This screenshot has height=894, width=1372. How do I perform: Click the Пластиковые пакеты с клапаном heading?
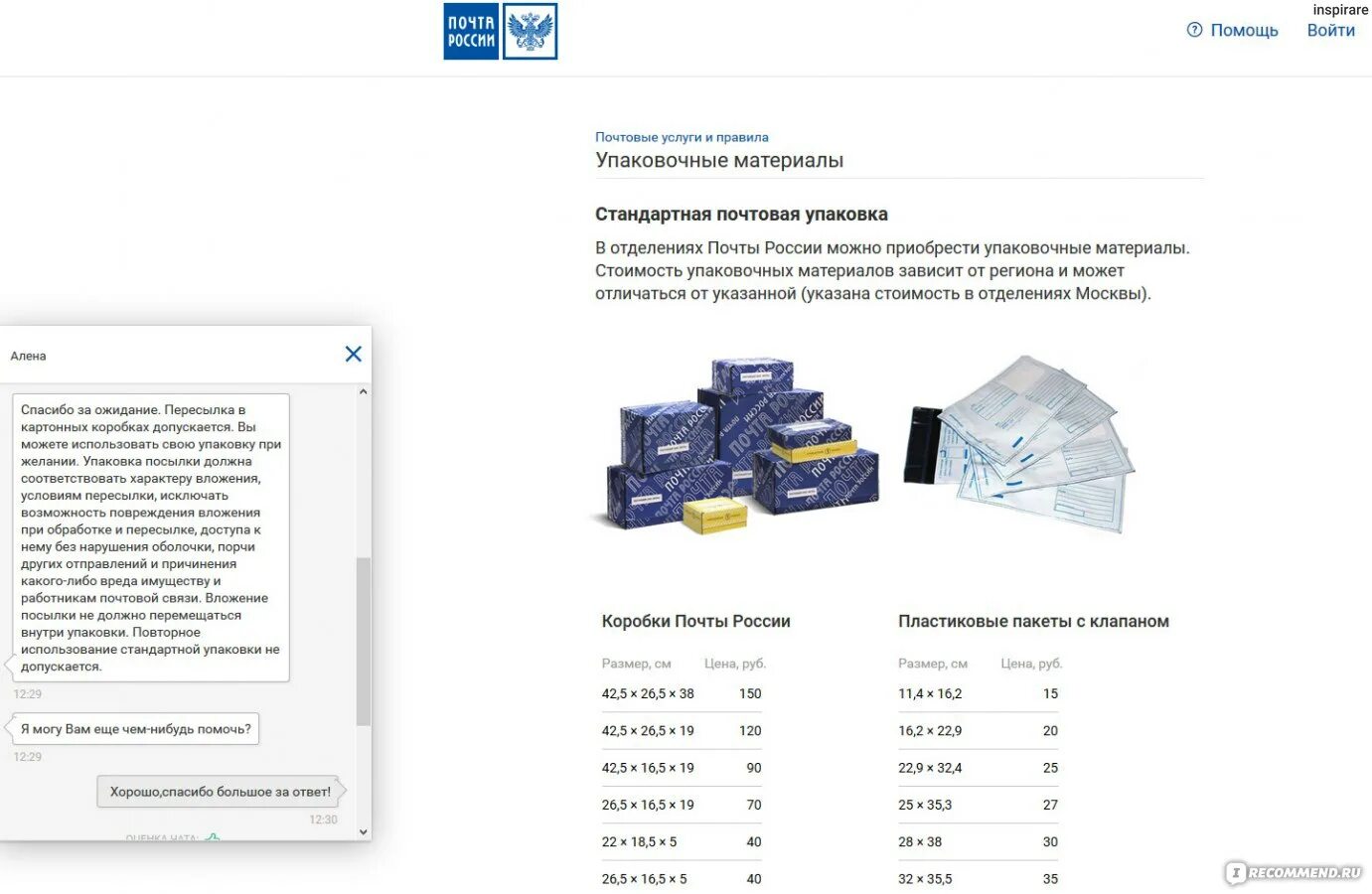1033,622
